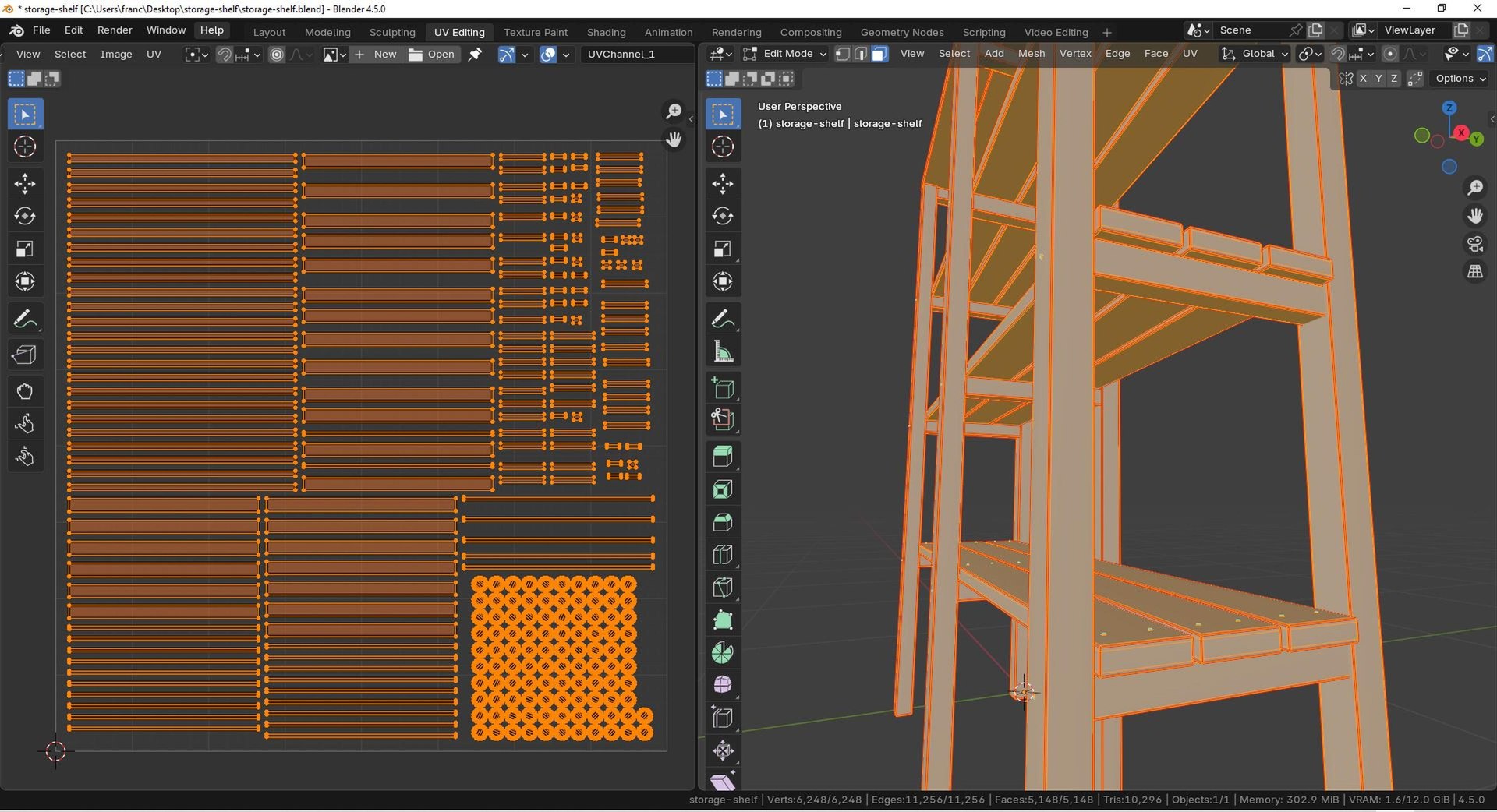Select the Rotate tool in UV editor
This screenshot has height=812, width=1497.
(x=25, y=216)
